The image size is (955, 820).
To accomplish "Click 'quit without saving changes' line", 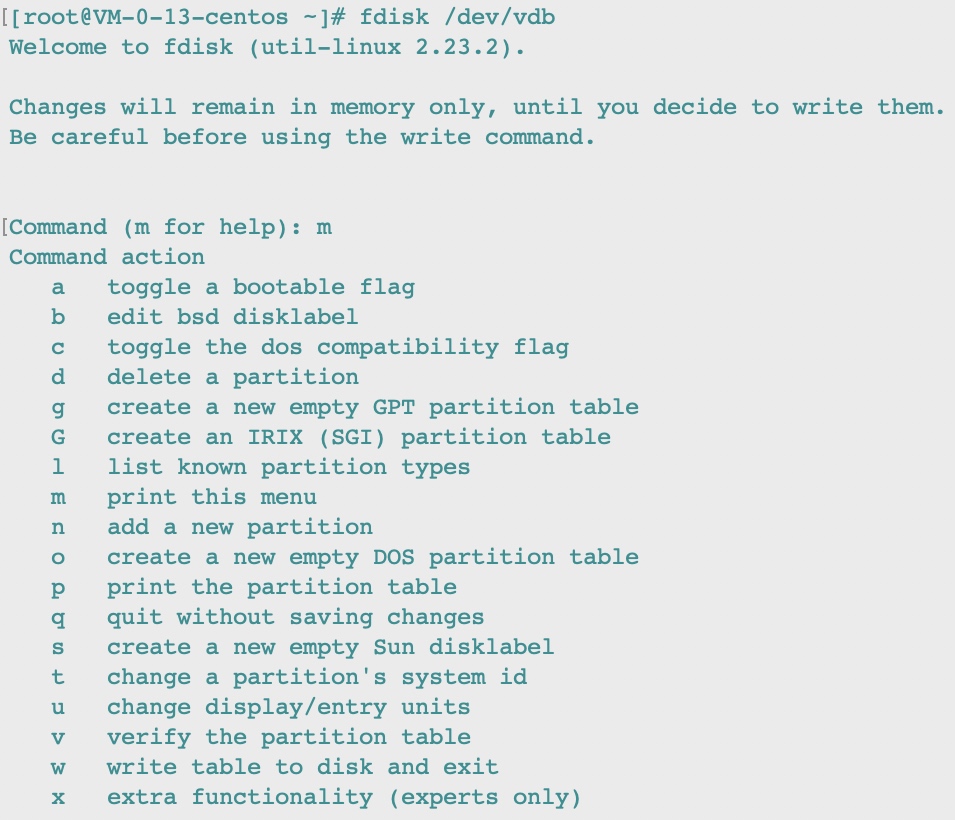I will (x=295, y=617).
